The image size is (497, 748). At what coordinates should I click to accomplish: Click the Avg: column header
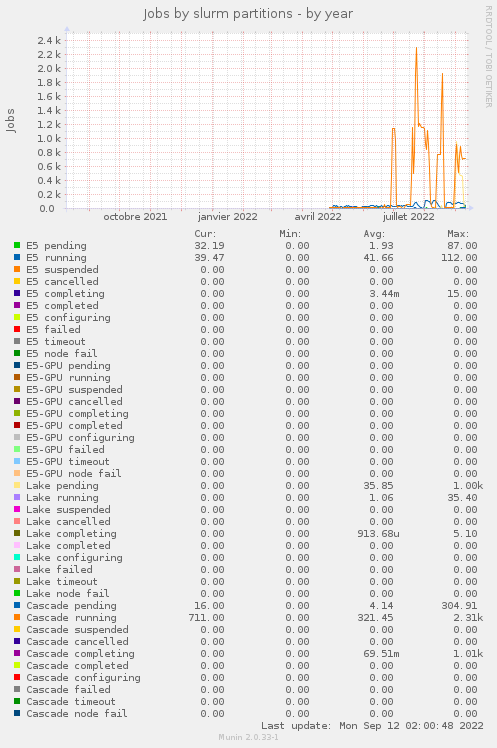tap(374, 234)
